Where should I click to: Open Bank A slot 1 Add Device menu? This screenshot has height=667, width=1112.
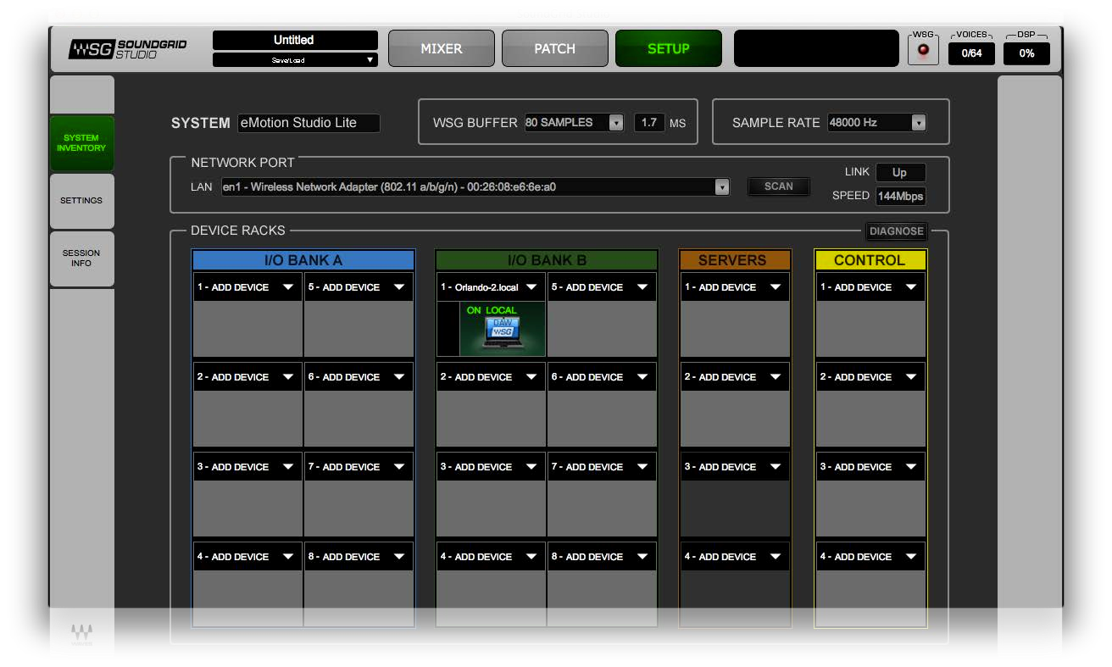click(x=246, y=287)
